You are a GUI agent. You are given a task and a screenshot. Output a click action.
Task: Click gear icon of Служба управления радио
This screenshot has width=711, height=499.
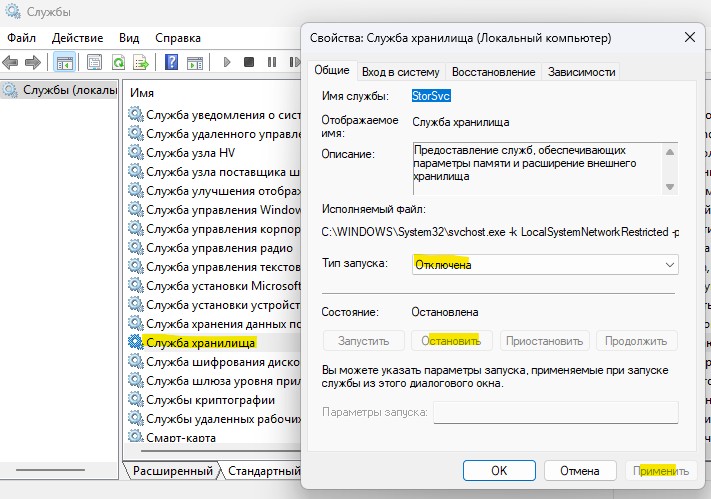point(136,247)
